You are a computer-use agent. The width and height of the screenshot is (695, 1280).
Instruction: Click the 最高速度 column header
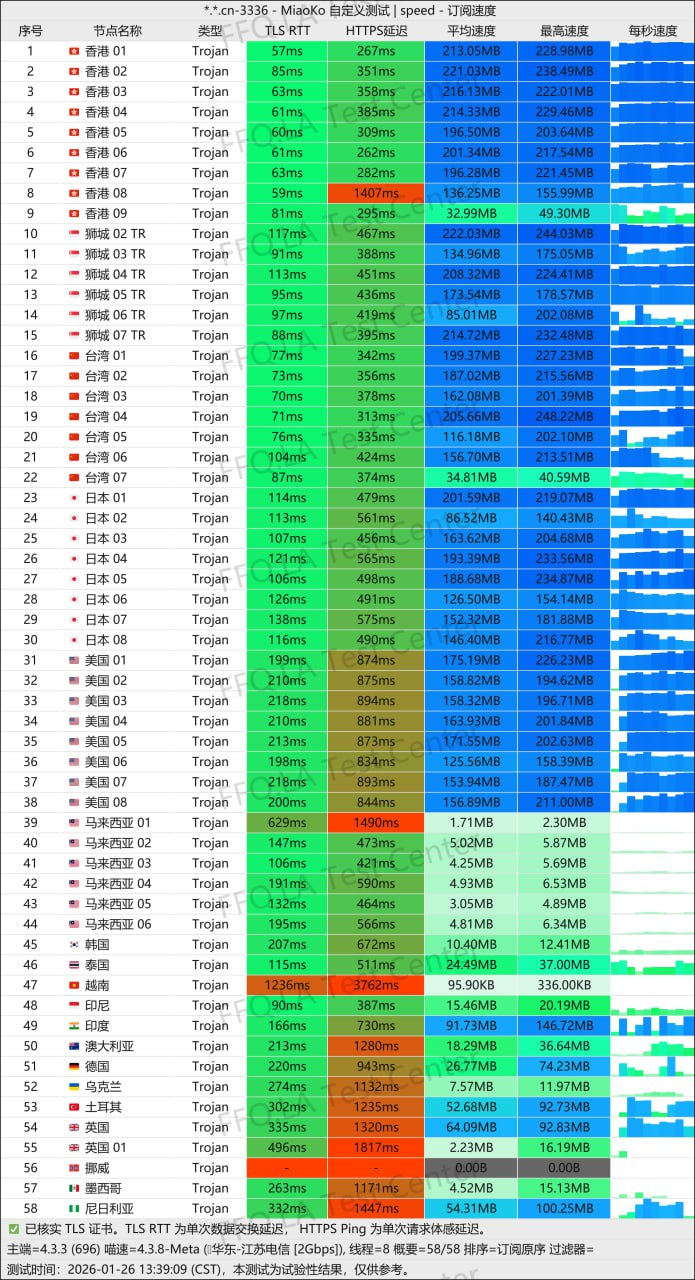point(564,31)
